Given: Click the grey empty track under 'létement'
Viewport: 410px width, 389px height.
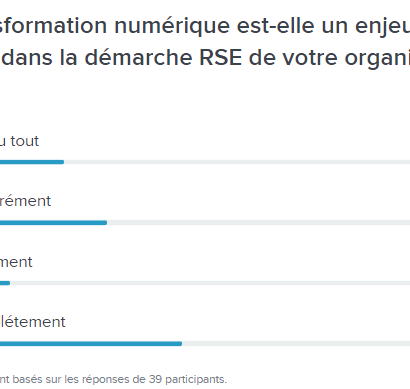Looking at the screenshot, I should pyautogui.click(x=296, y=344).
